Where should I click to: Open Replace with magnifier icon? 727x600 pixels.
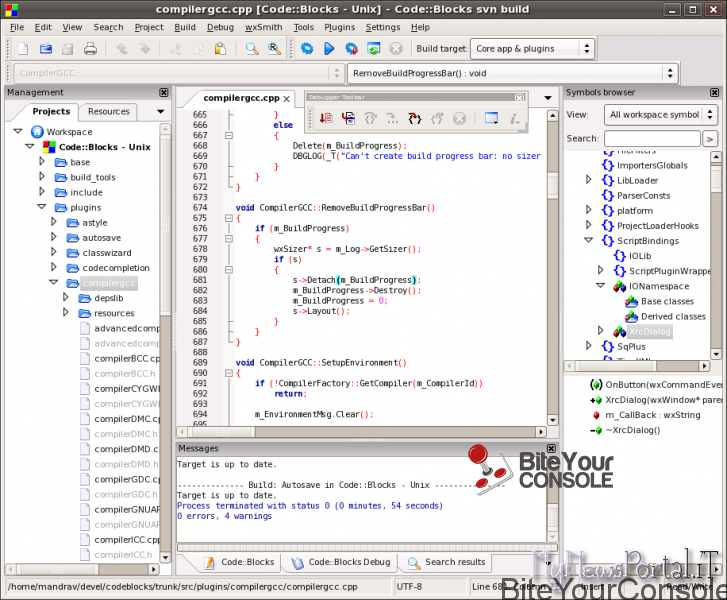coord(274,49)
